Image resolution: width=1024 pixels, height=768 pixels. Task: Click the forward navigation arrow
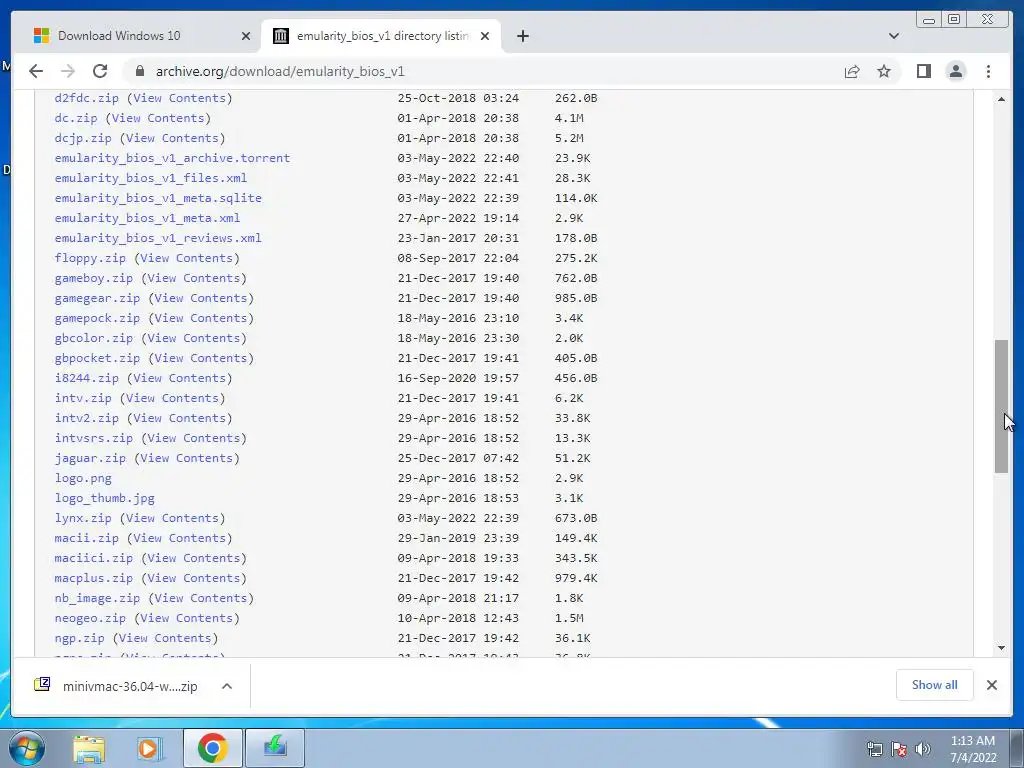[68, 71]
